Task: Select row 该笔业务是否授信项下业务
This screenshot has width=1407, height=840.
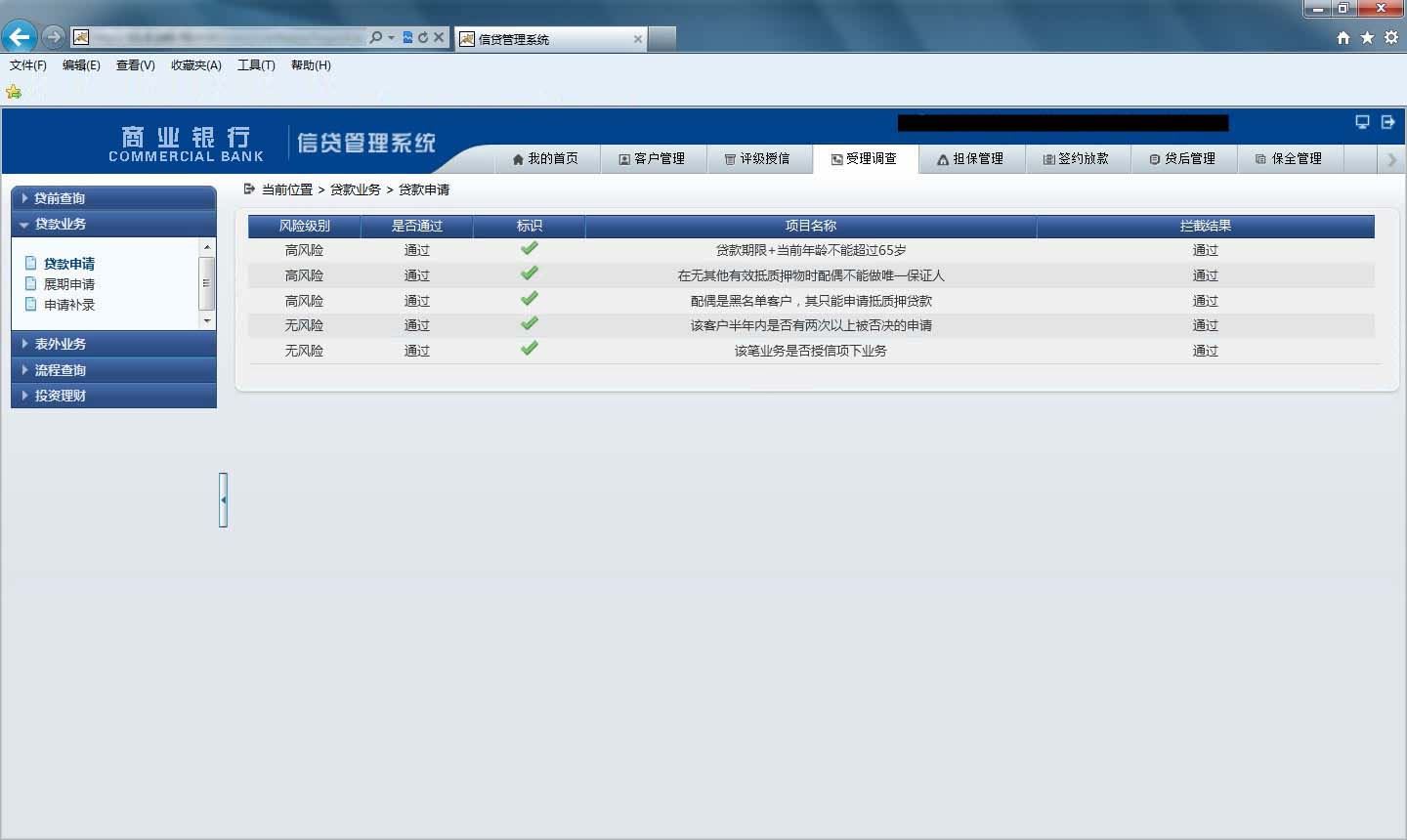Action: pyautogui.click(x=811, y=351)
